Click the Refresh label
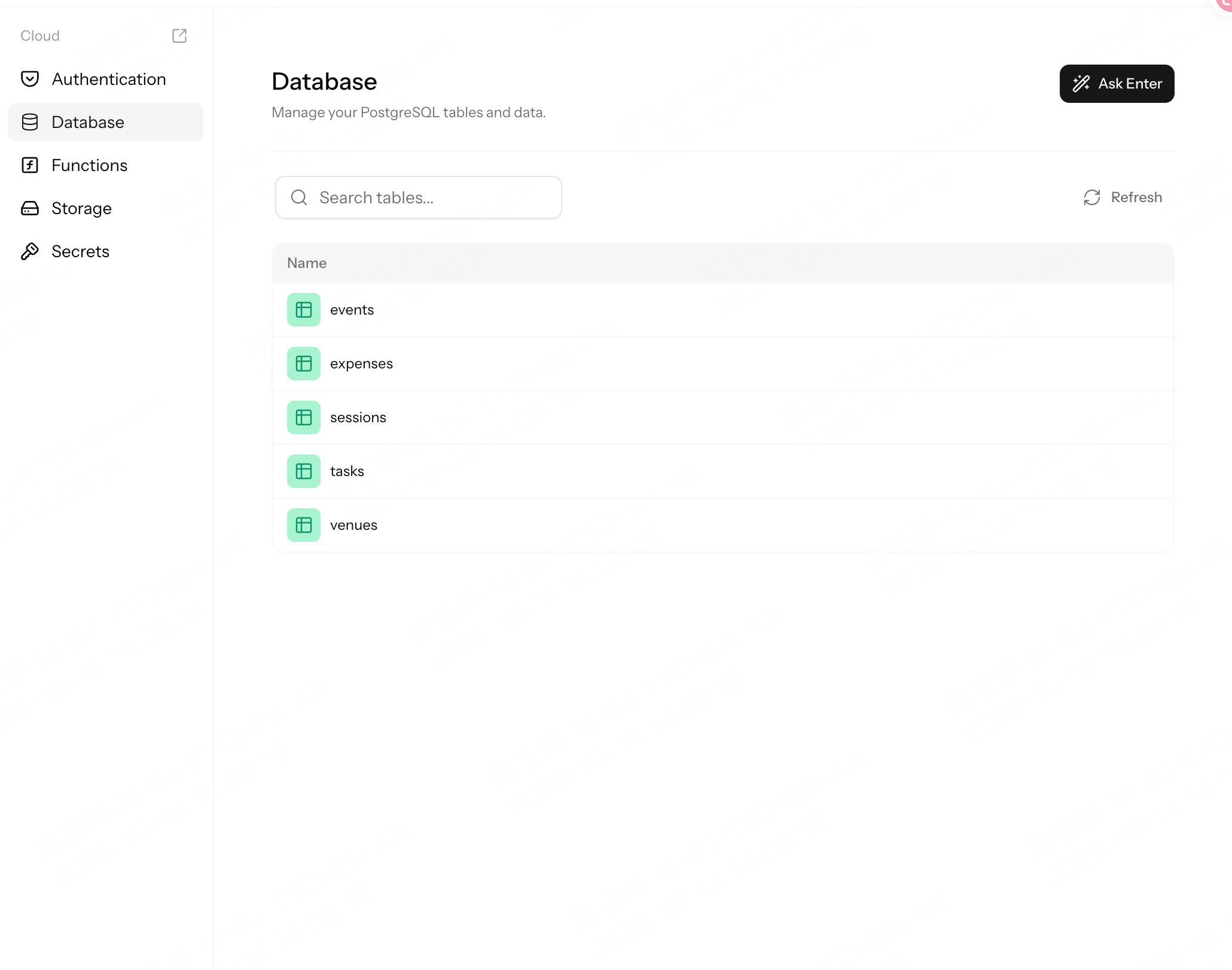The width and height of the screenshot is (1232, 970). [1136, 197]
